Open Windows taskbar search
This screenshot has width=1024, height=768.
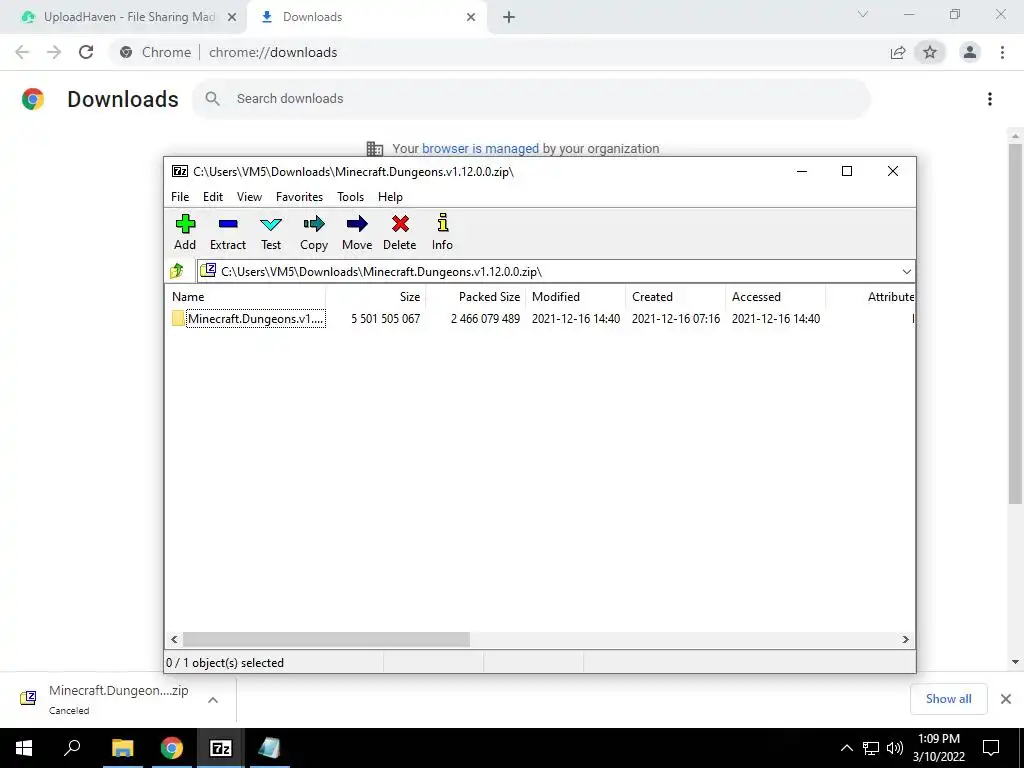click(72, 748)
